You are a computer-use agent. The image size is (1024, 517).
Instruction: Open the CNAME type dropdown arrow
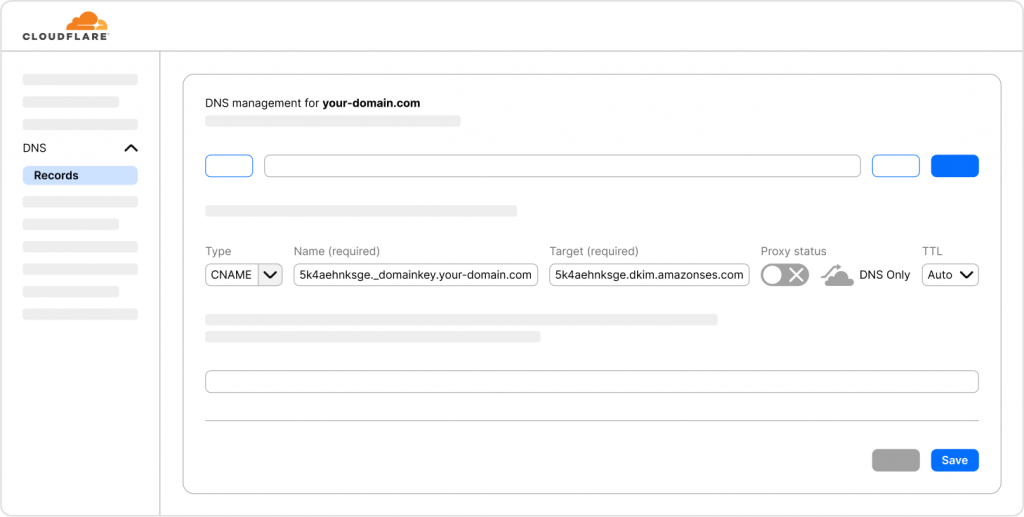coord(270,275)
